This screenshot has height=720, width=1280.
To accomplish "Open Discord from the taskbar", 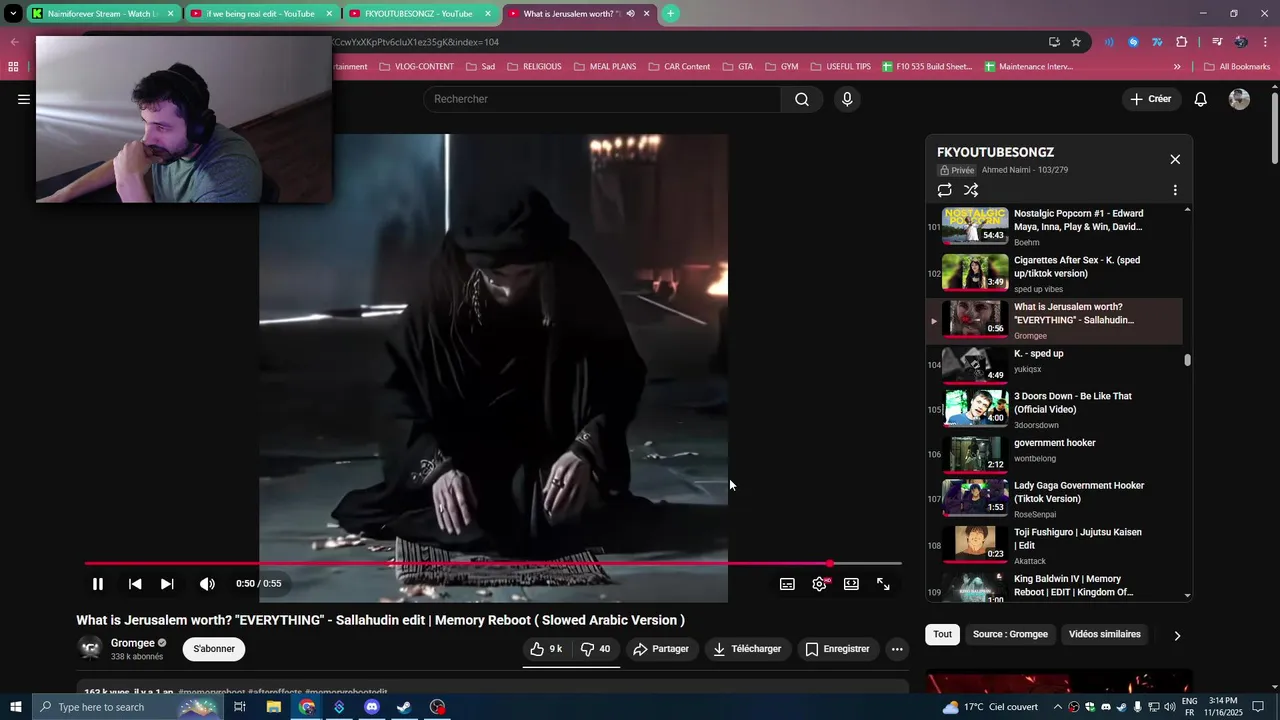I will 372,707.
